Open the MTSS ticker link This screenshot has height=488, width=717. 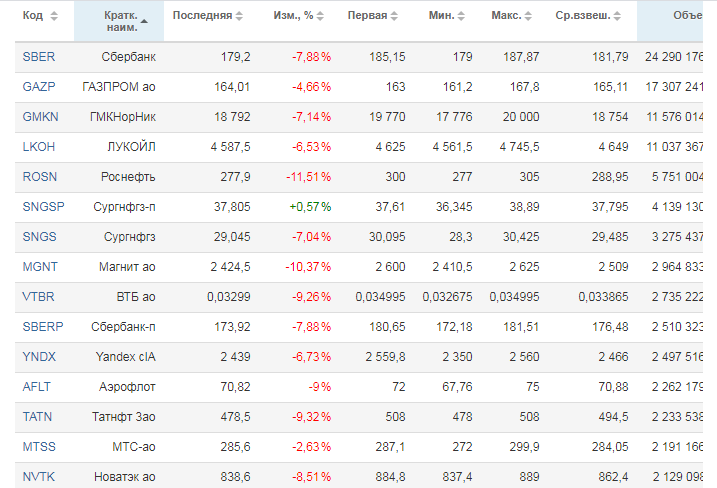pos(39,447)
